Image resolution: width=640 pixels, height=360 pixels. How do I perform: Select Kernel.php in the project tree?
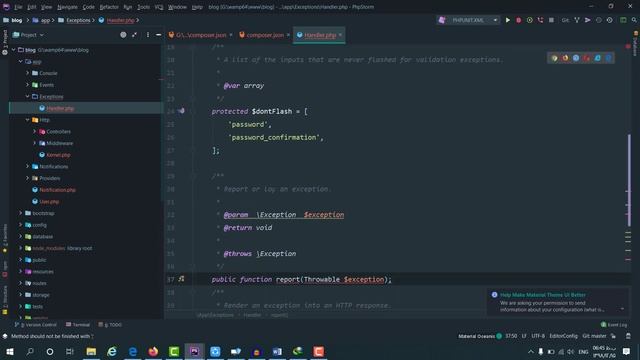58,155
